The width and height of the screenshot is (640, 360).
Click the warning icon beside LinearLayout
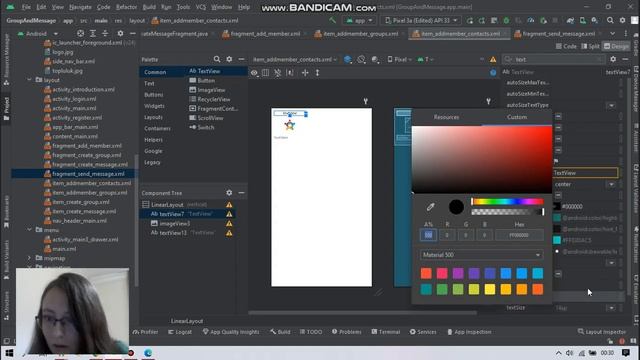coord(229,204)
